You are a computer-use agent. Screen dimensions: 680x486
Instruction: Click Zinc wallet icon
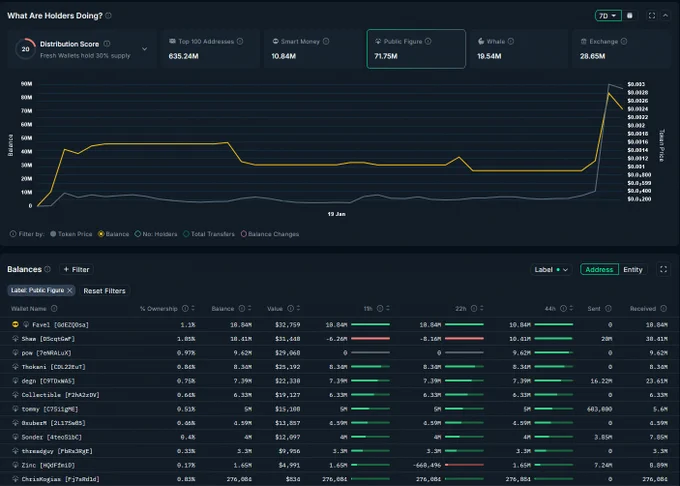15,465
